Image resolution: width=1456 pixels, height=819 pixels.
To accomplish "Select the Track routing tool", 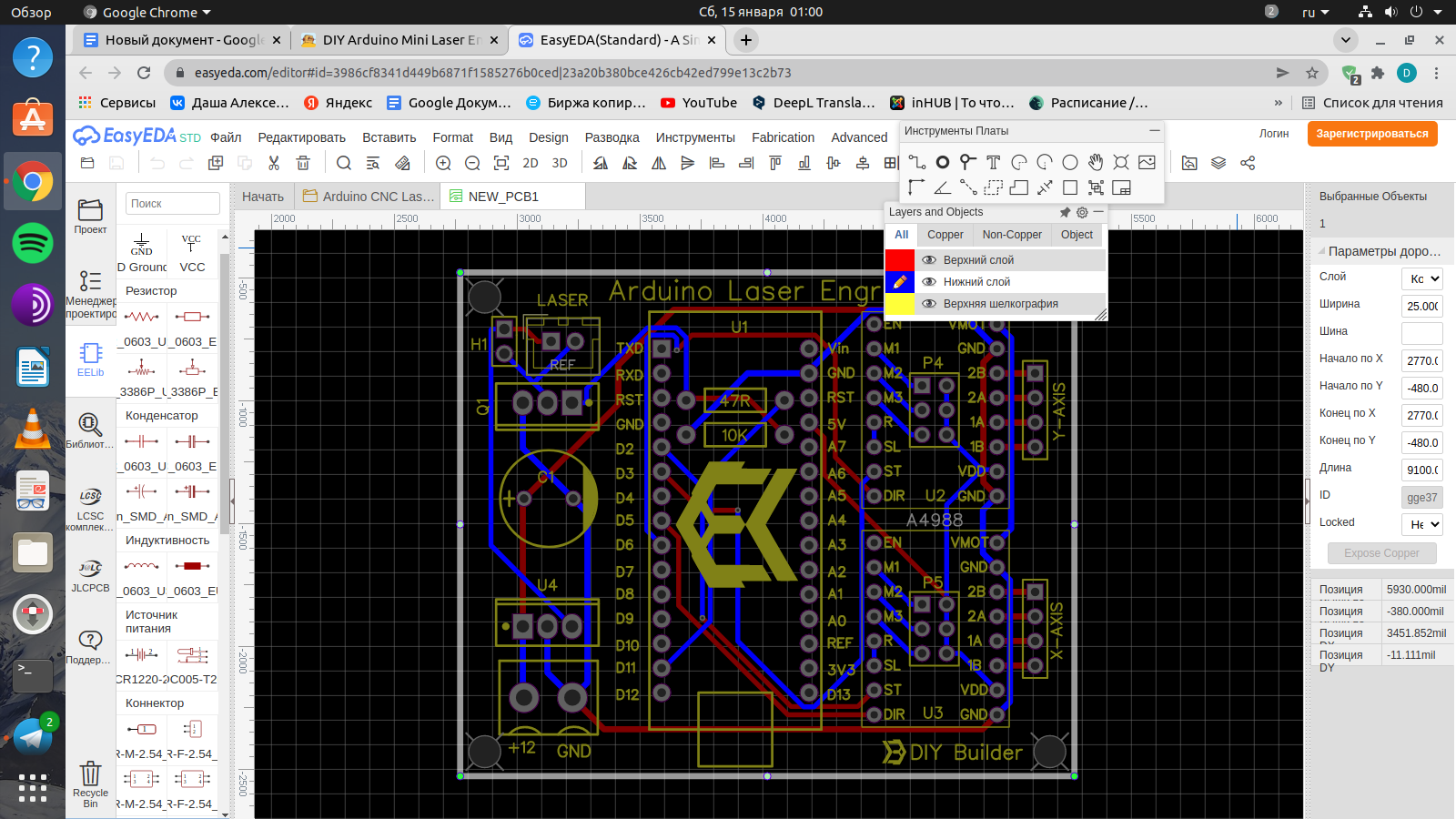I will 916,162.
